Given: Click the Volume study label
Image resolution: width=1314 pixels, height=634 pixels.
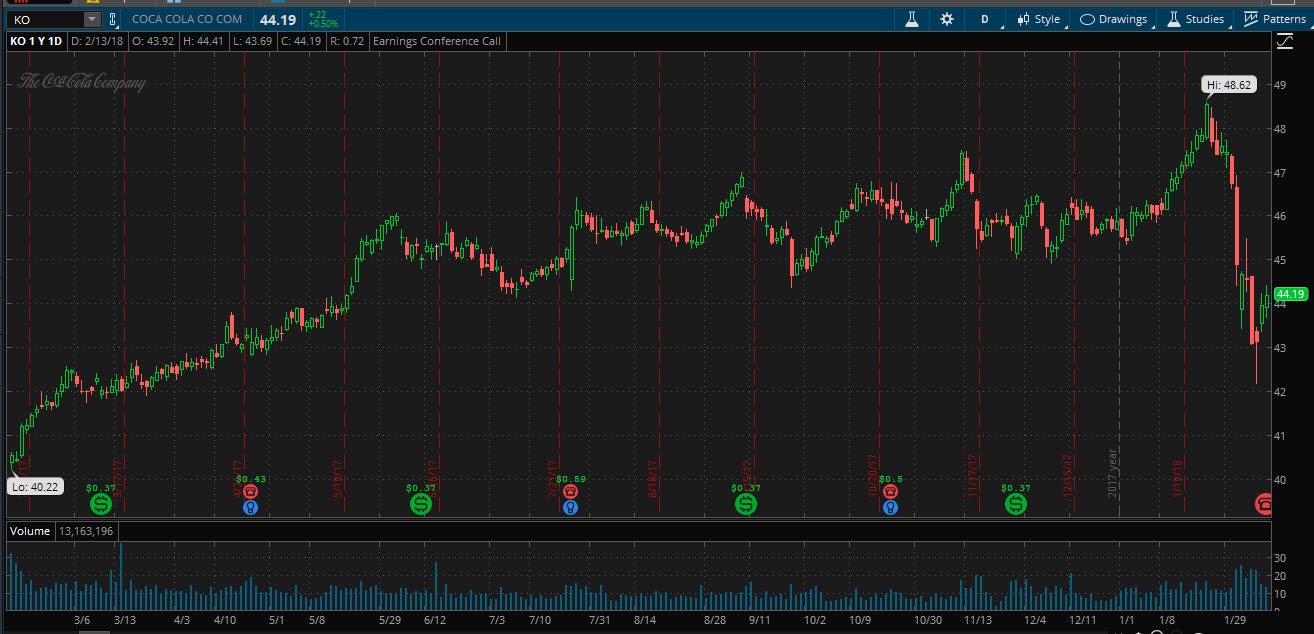Looking at the screenshot, I should click(x=30, y=531).
